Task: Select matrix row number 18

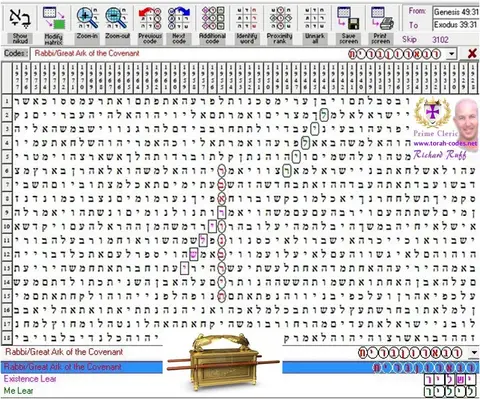Action: point(7,338)
